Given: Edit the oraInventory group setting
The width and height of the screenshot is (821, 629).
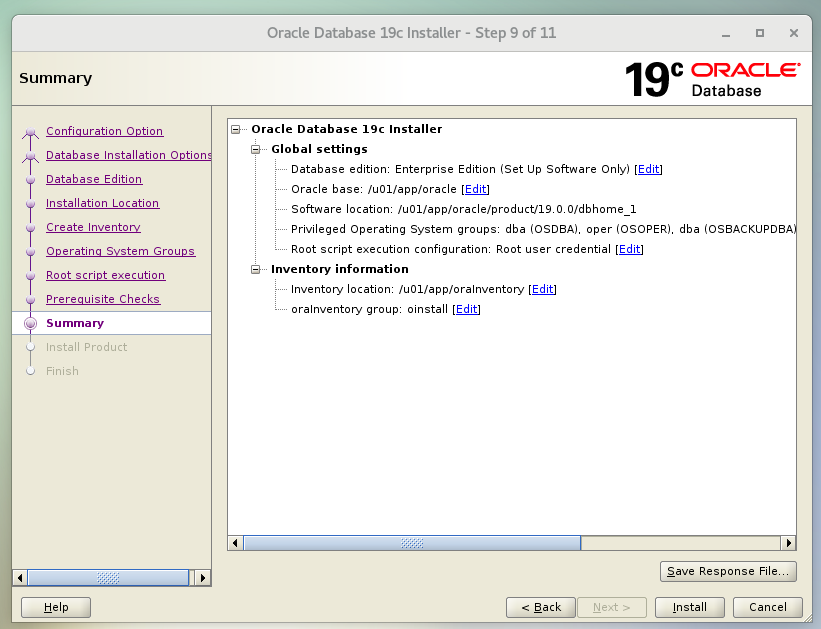Looking at the screenshot, I should [467, 309].
